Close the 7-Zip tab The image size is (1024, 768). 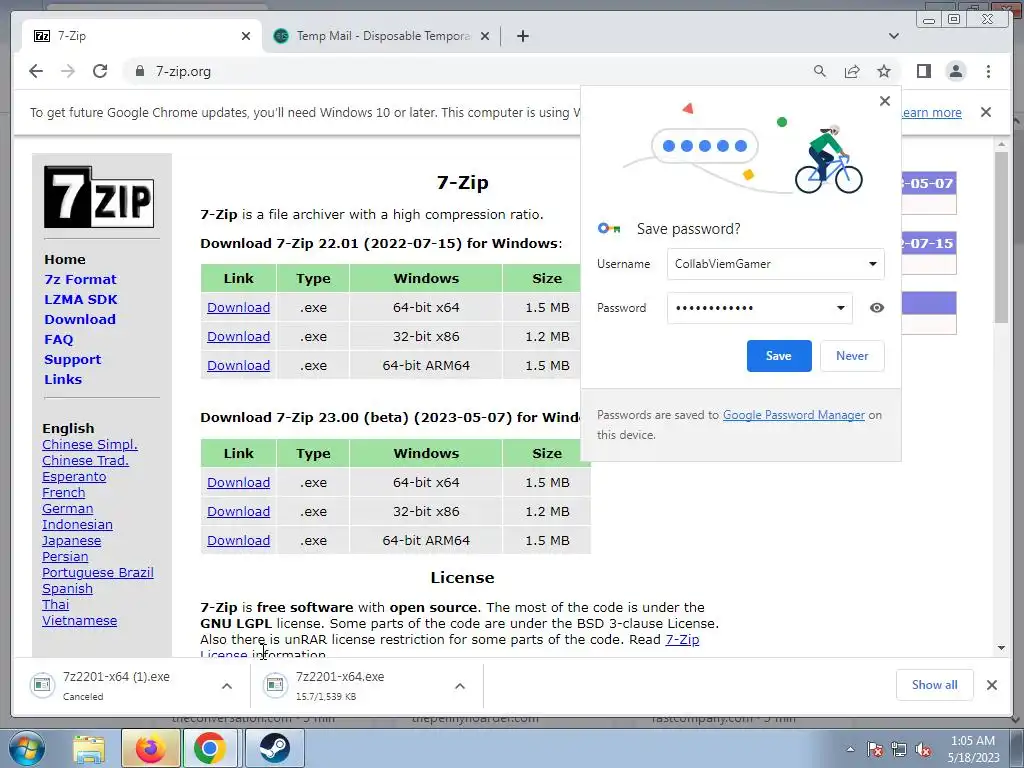tap(246, 36)
